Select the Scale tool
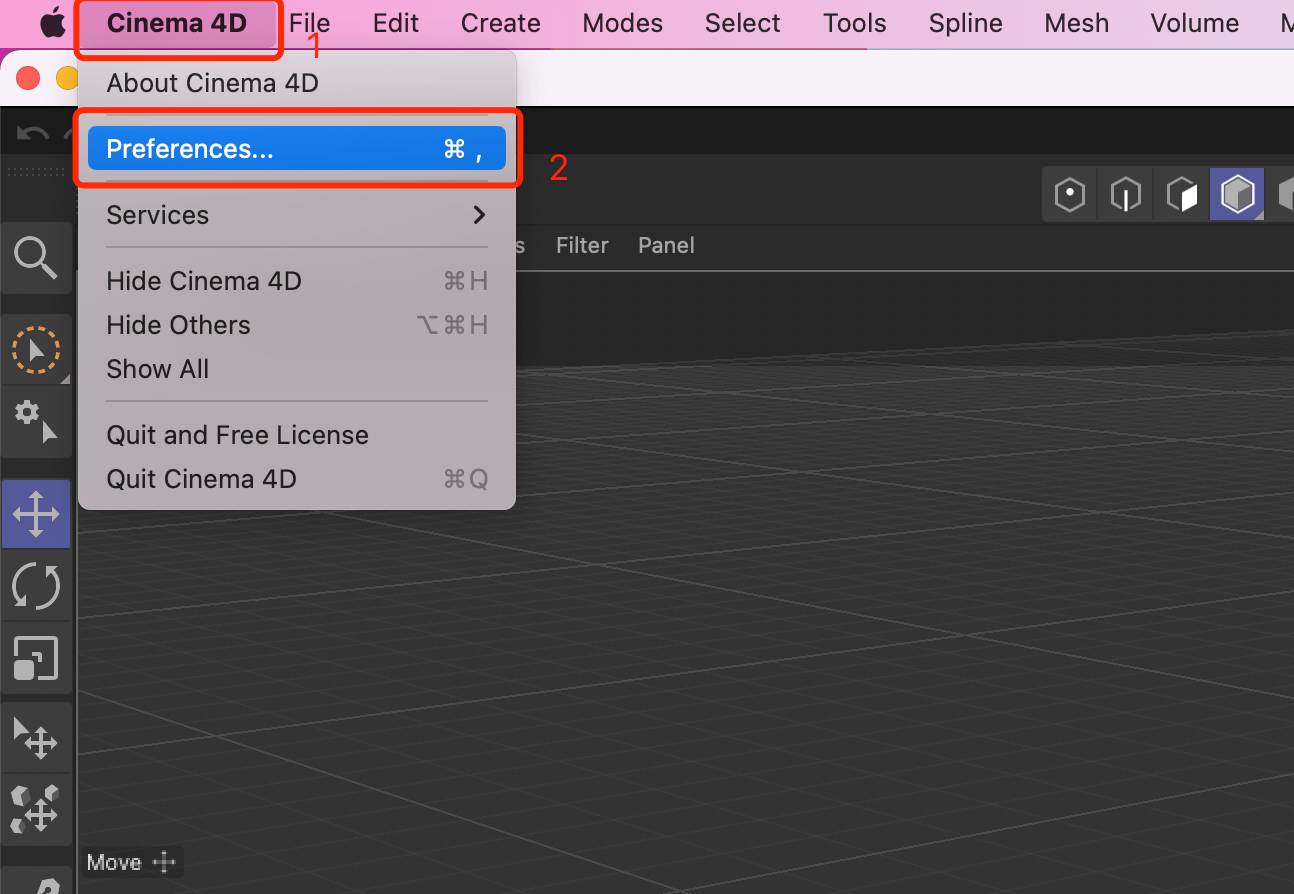The image size is (1294, 894). (x=36, y=659)
